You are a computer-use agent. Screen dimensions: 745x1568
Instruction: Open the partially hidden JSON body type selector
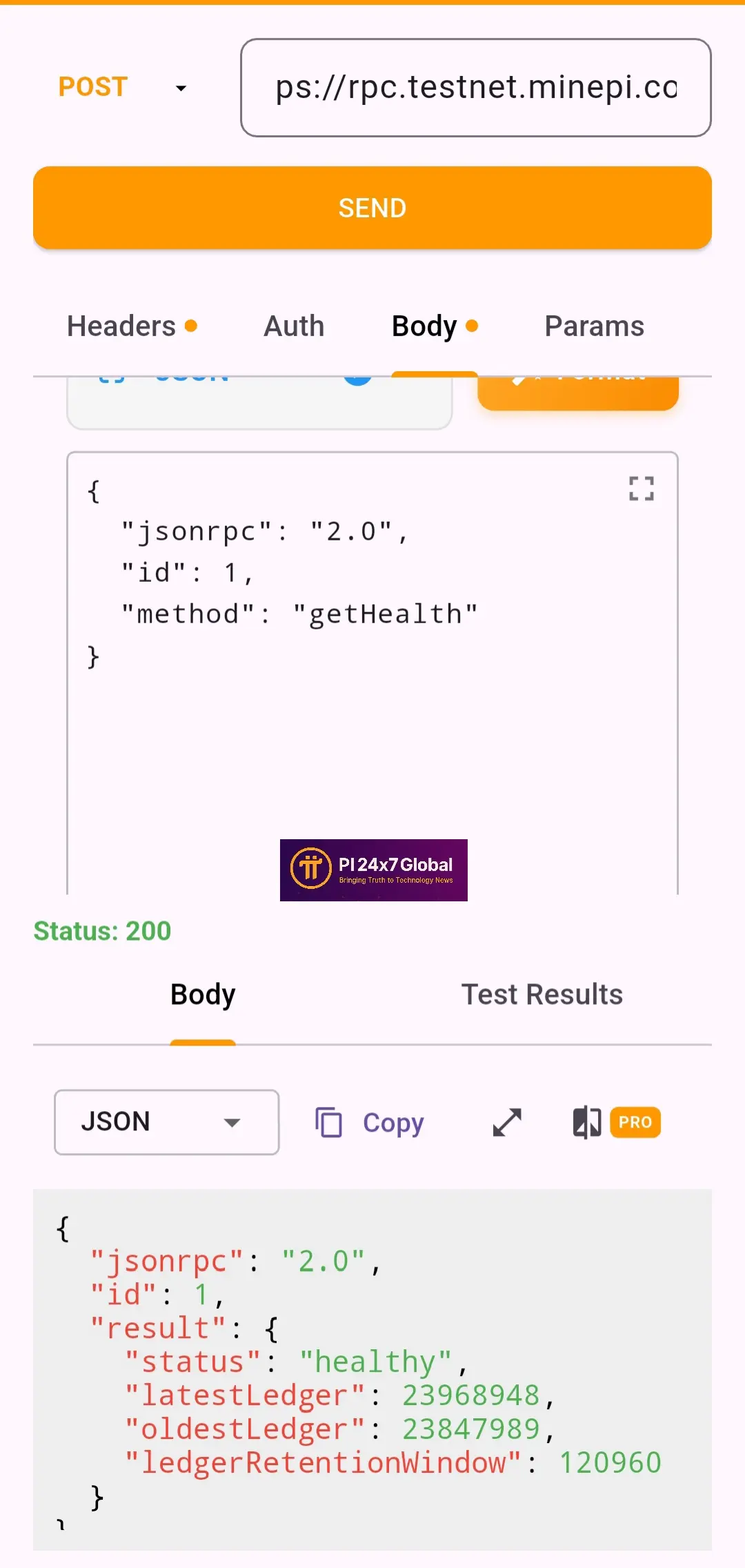click(x=259, y=403)
